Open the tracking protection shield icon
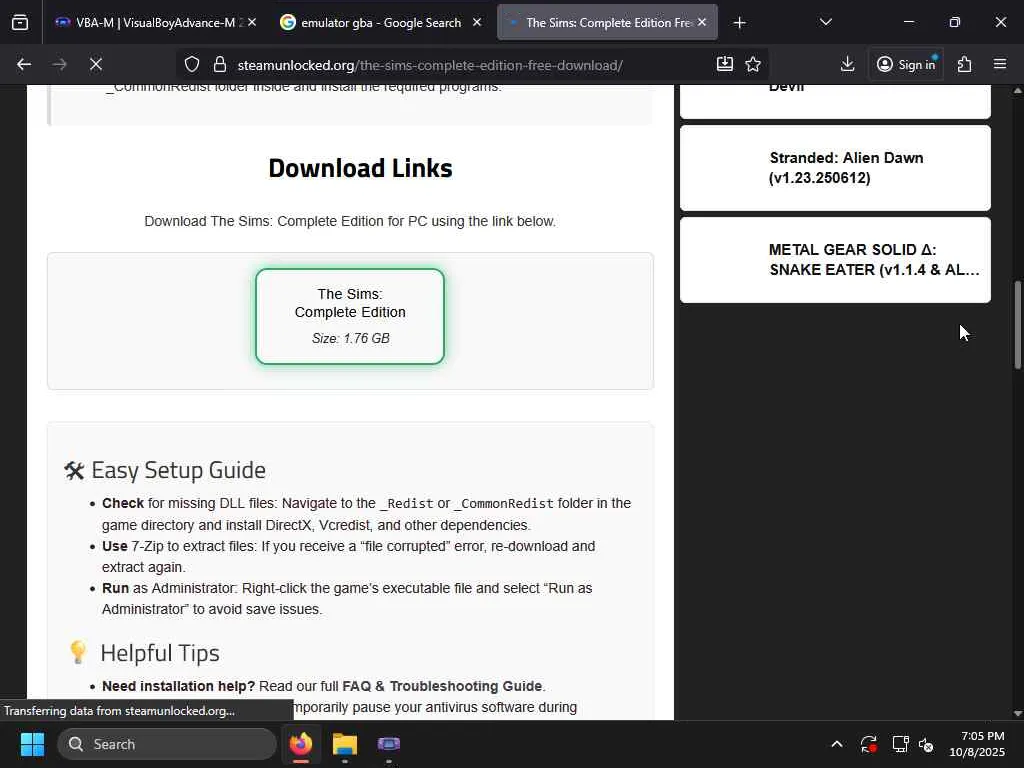 pos(191,64)
